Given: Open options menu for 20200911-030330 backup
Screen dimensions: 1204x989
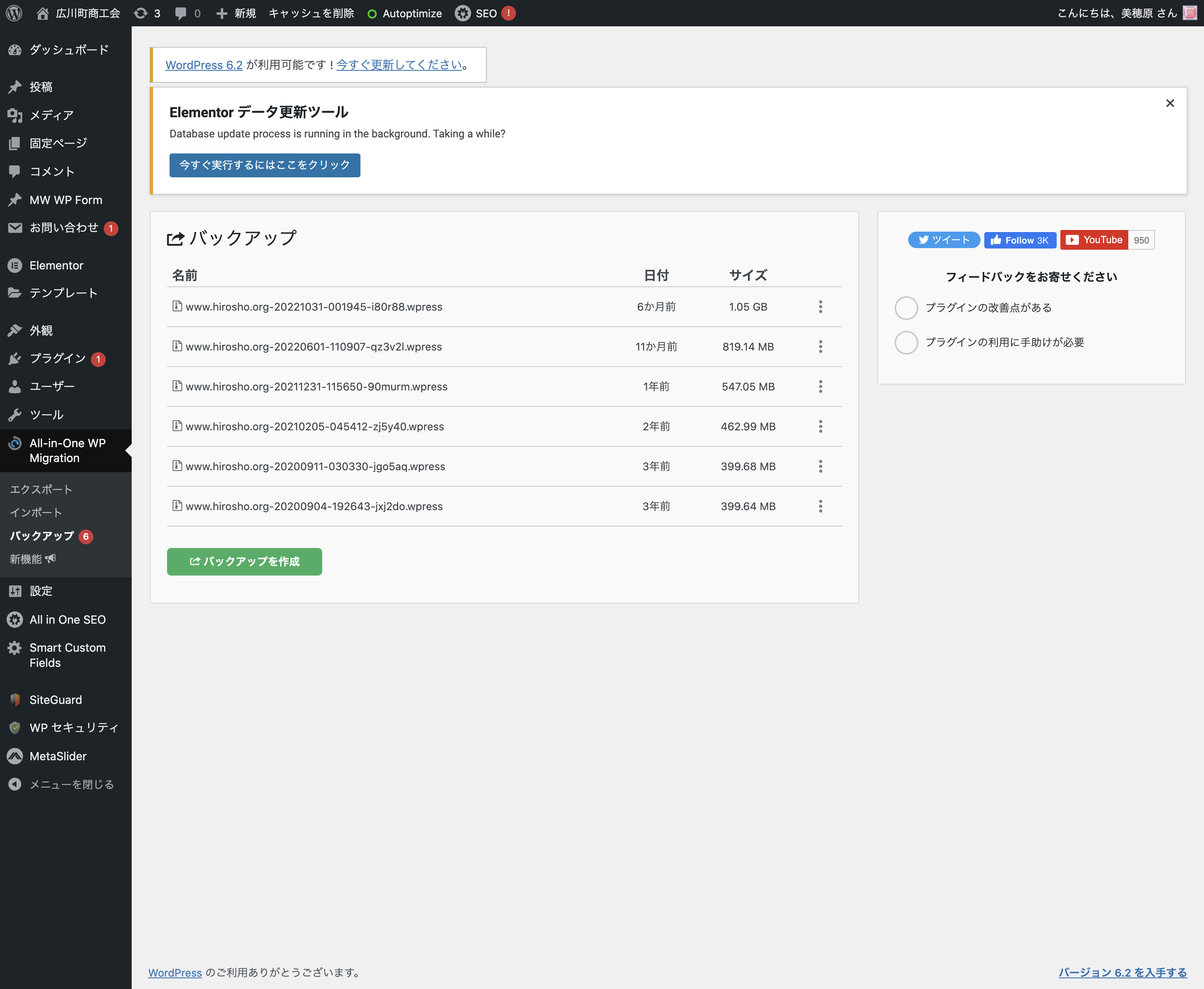Looking at the screenshot, I should click(820, 466).
